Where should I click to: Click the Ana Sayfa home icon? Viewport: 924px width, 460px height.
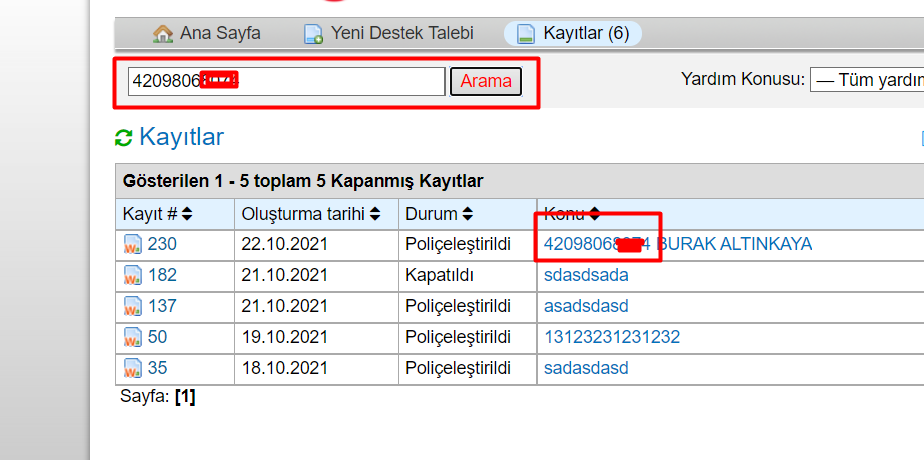[x=163, y=34]
